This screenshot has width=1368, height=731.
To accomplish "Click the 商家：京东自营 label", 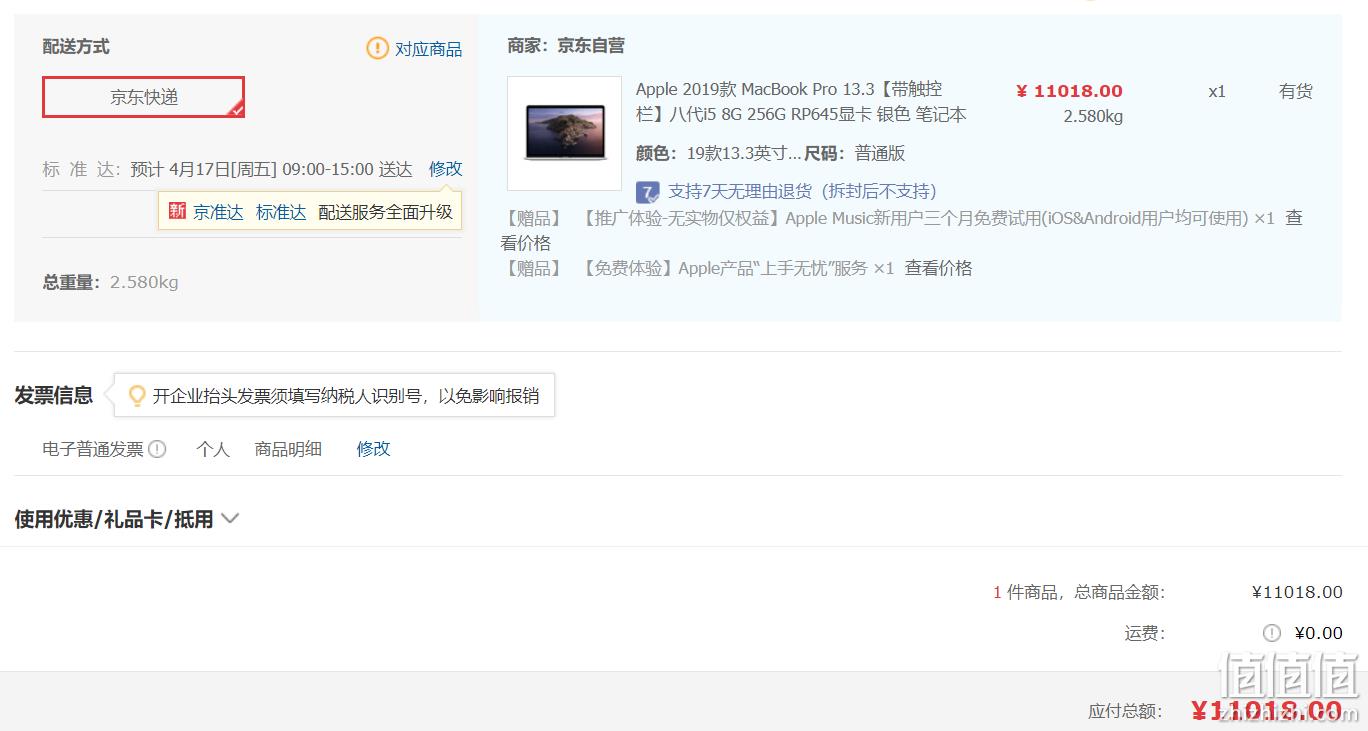I will [566, 45].
